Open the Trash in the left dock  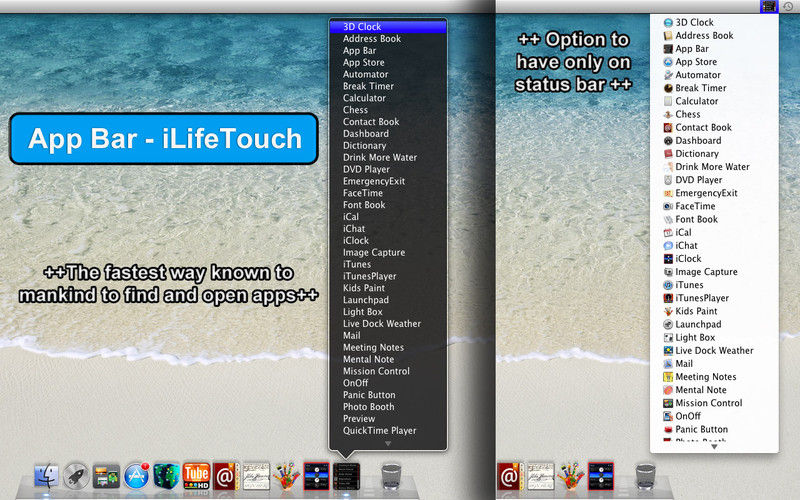pos(391,477)
